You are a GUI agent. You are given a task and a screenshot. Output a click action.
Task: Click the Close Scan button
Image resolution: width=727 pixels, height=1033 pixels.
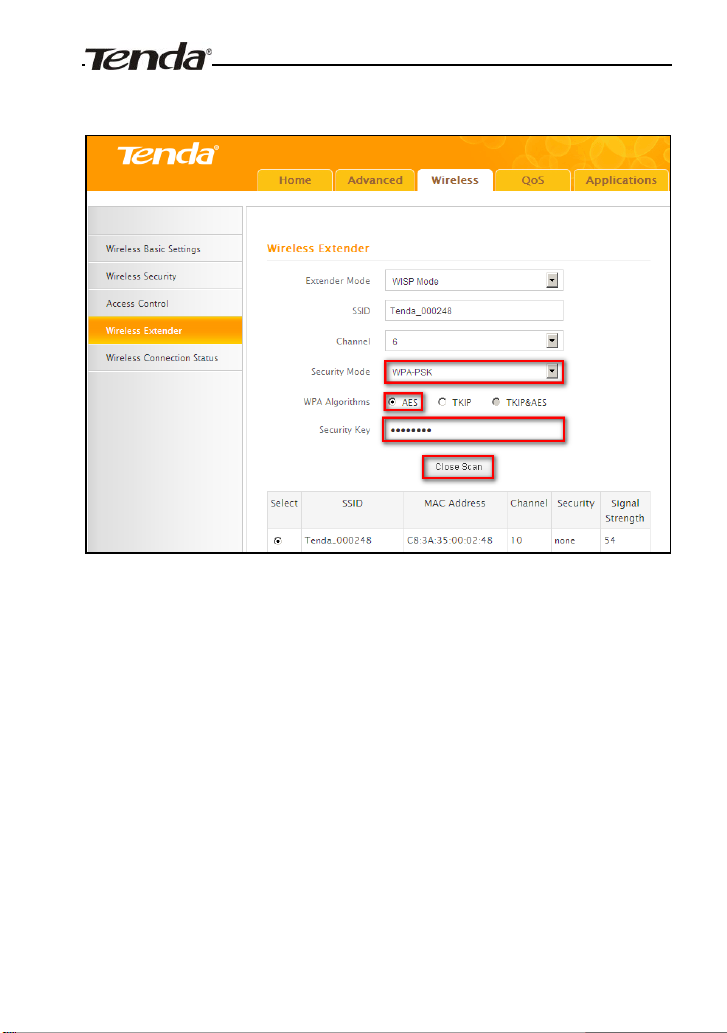[458, 466]
